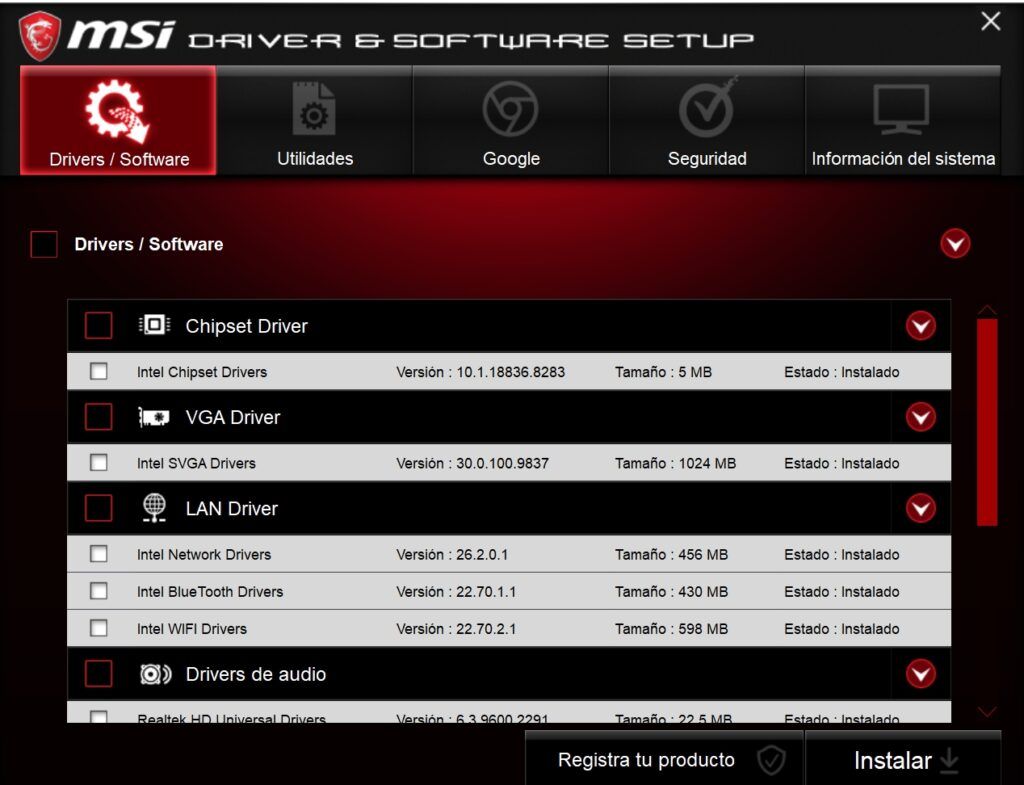The height and width of the screenshot is (785, 1024).
Task: Click the Instalar button
Action: pyautogui.click(x=903, y=760)
